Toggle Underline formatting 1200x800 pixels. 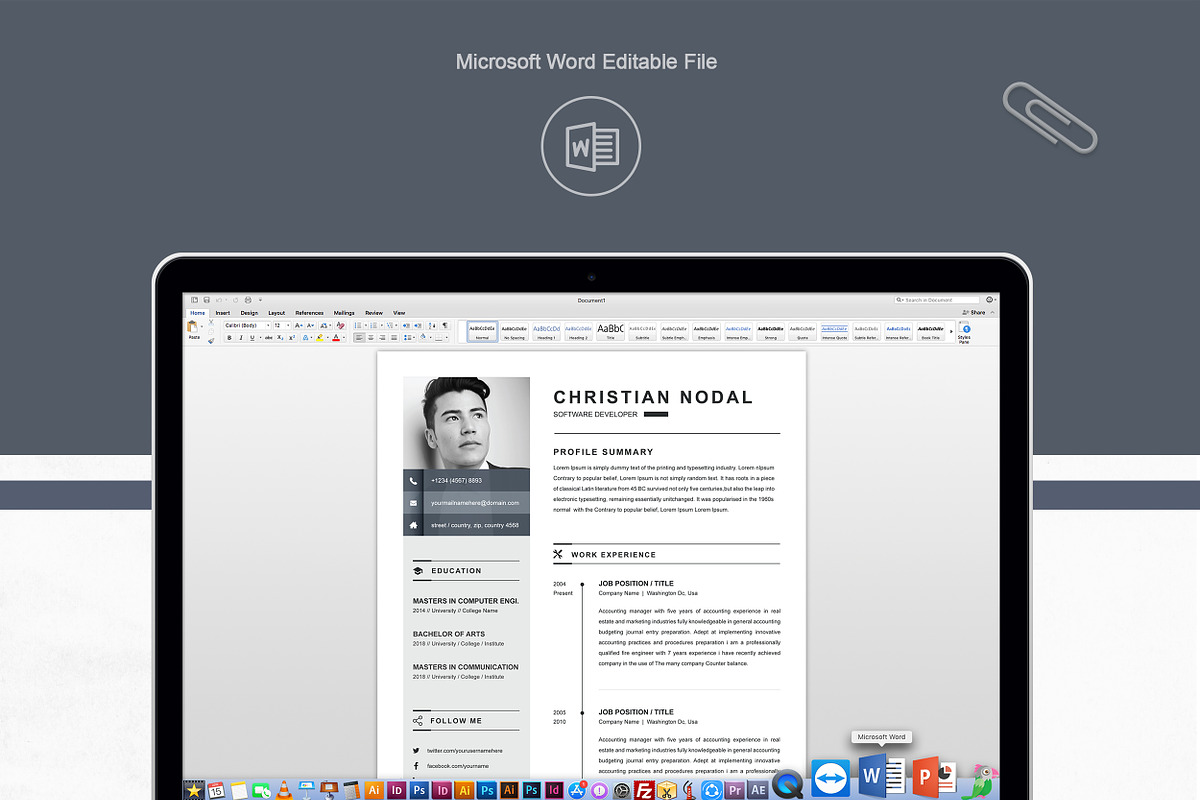pyautogui.click(x=252, y=338)
